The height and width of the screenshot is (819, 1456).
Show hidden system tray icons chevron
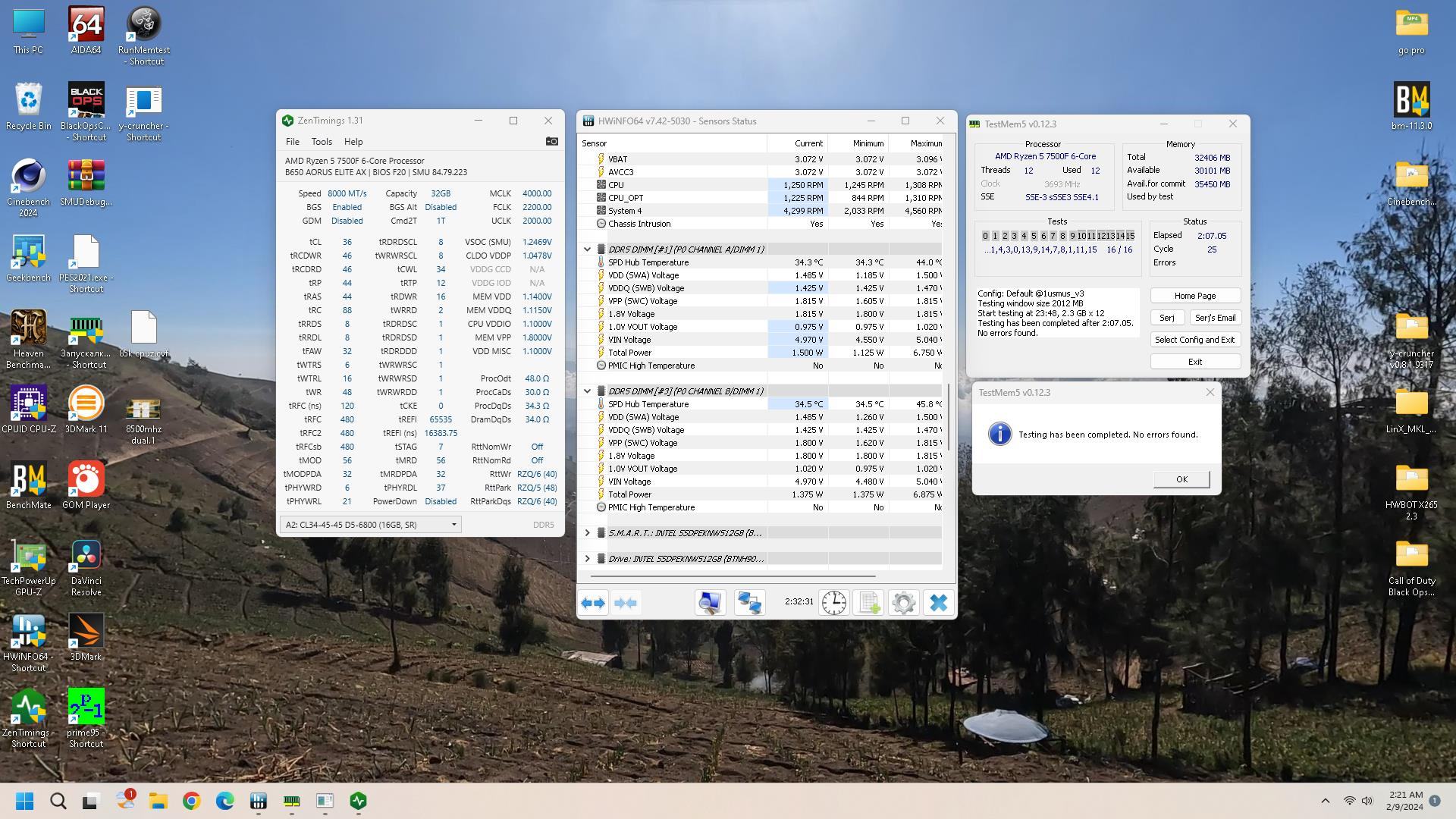(x=1325, y=801)
